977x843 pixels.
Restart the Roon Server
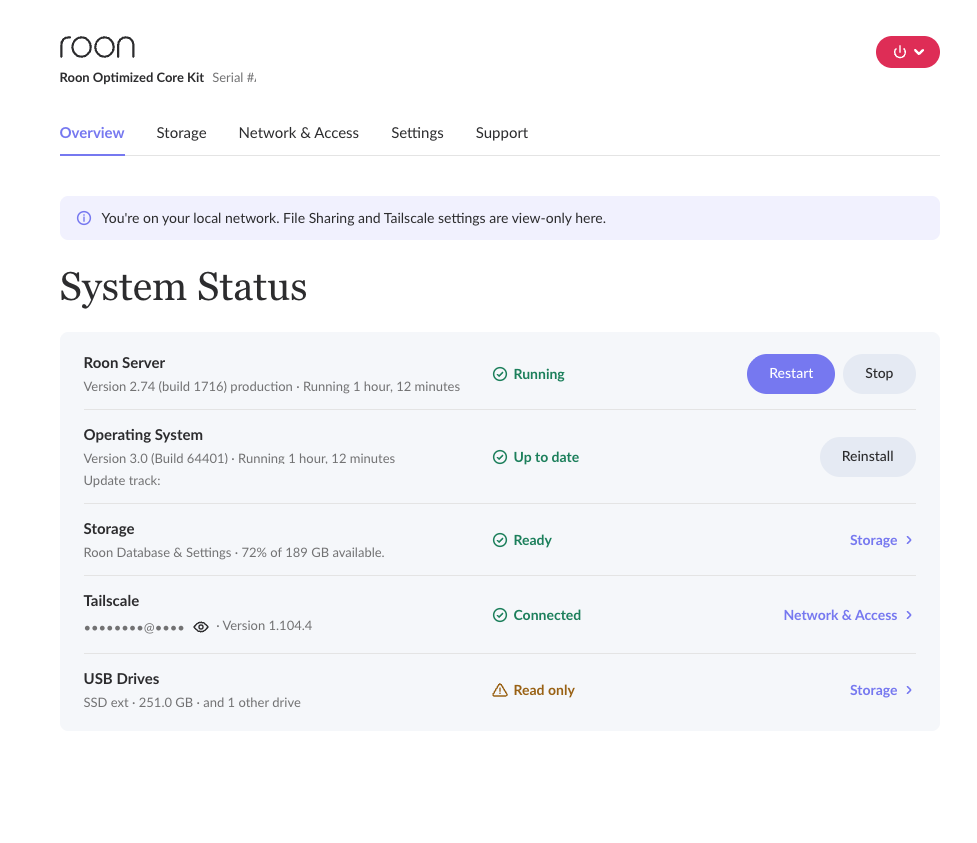coord(791,374)
